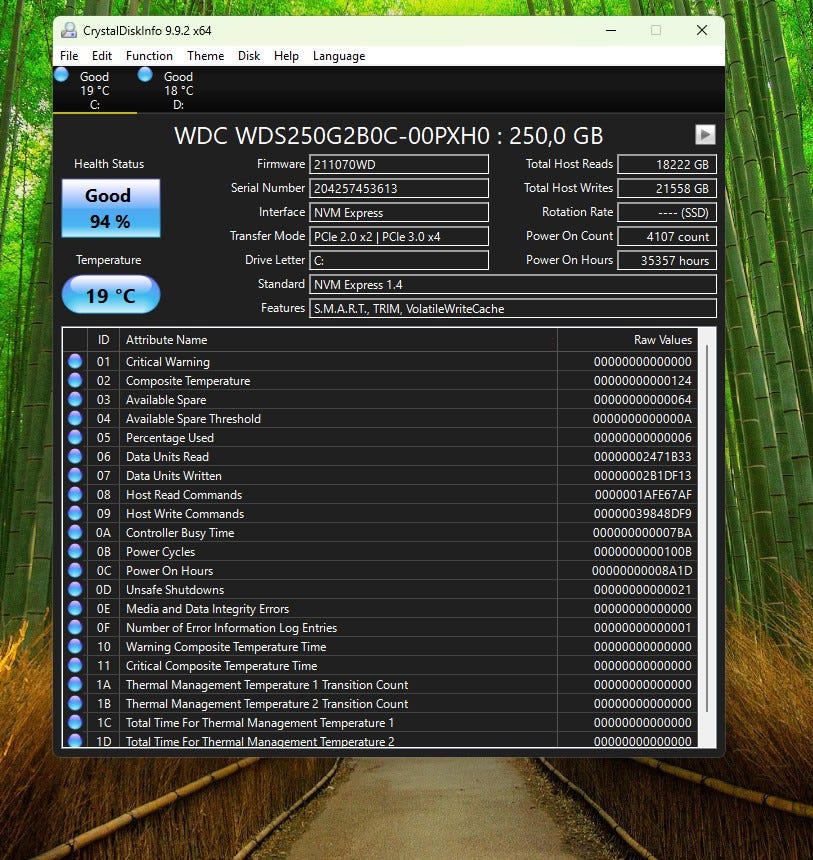Click the status icon beside Available Spare Threshold
Image resolution: width=813 pixels, height=860 pixels.
point(75,418)
